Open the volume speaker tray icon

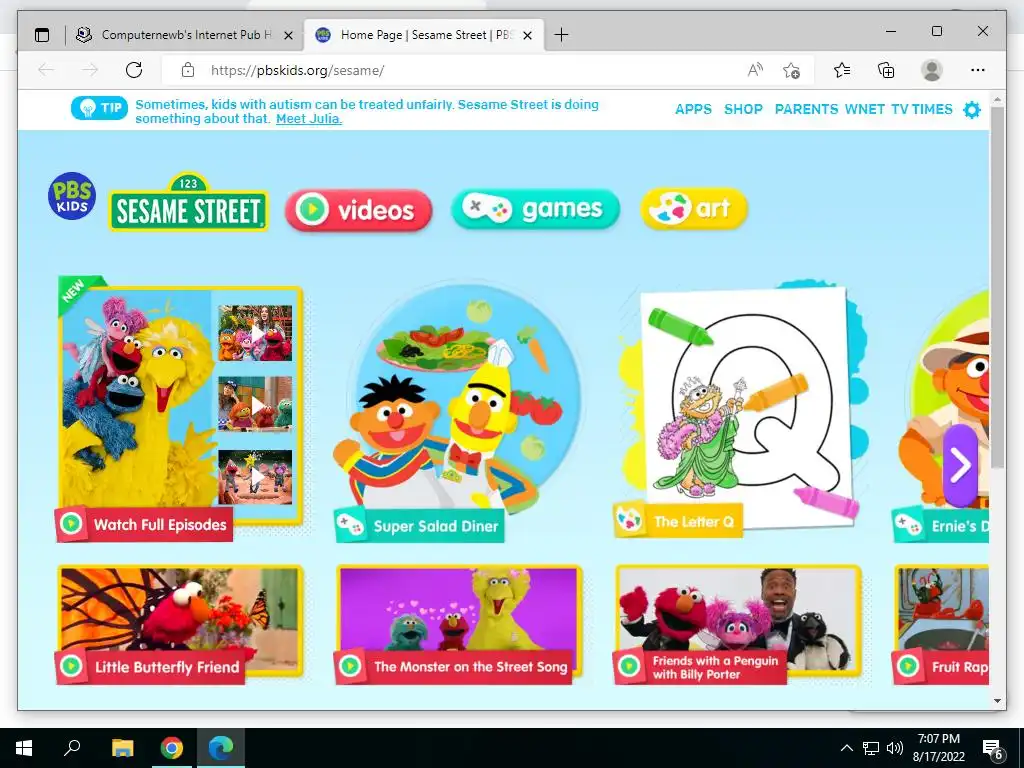point(895,748)
